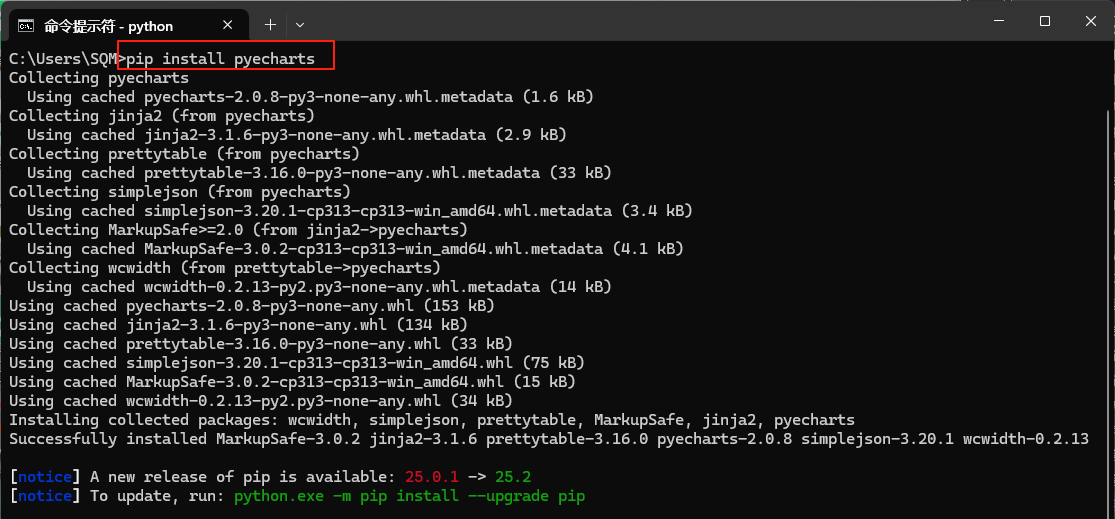Image resolution: width=1115 pixels, height=519 pixels.
Task: Maximize the terminal window
Action: pyautogui.click(x=1045, y=21)
